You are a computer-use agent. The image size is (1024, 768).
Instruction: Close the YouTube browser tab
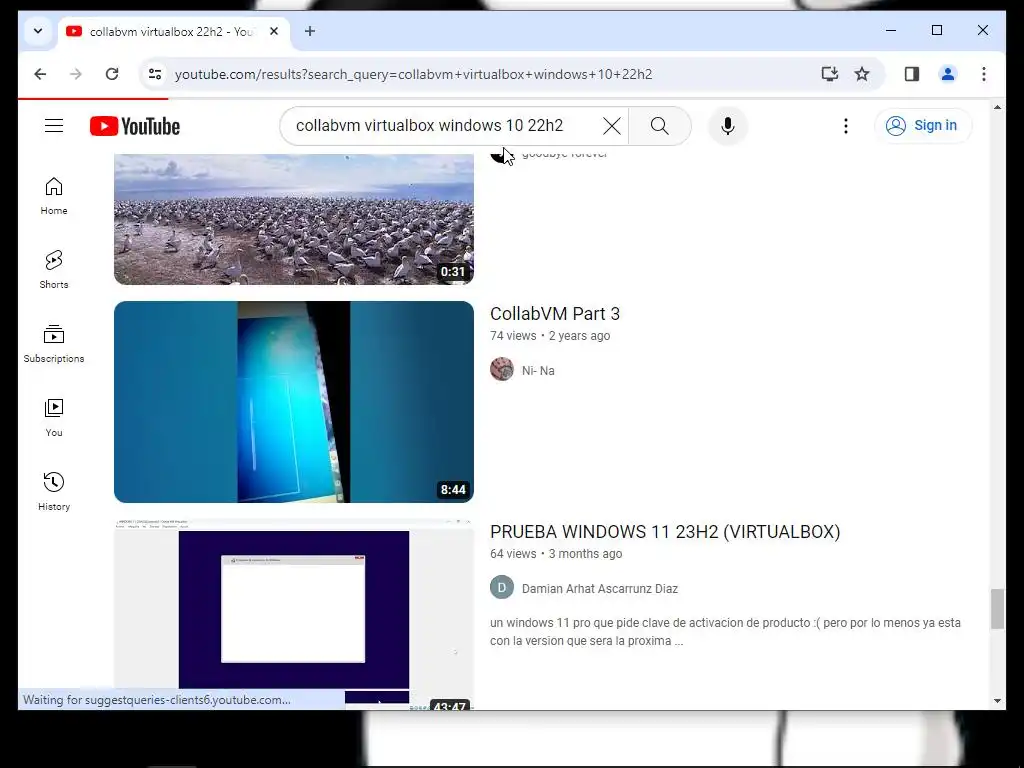274,31
